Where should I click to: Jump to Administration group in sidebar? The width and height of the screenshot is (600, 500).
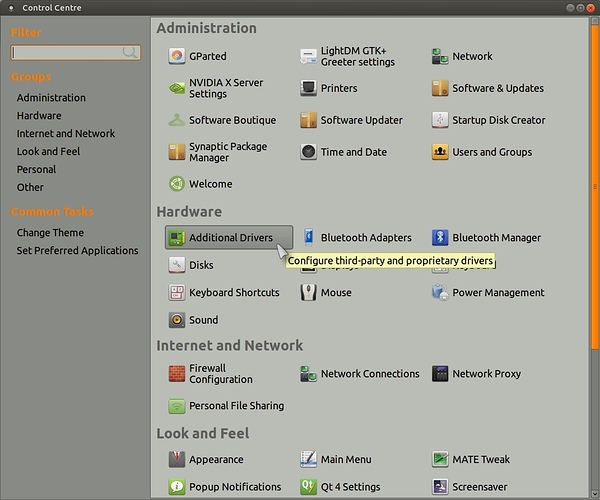tap(51, 98)
